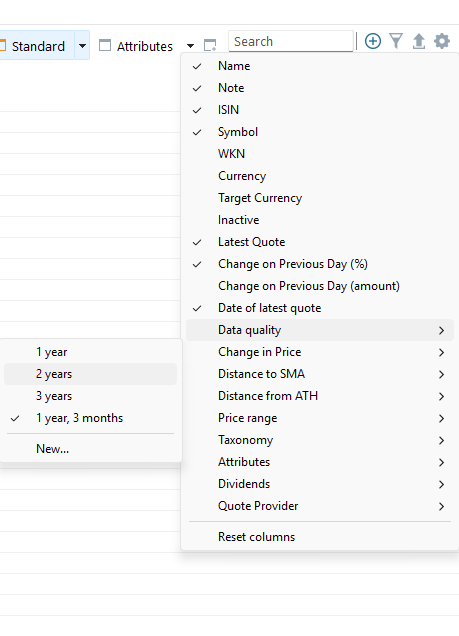Image resolution: width=459 pixels, height=636 pixels.
Task: Open the settings gear icon
Action: click(442, 41)
